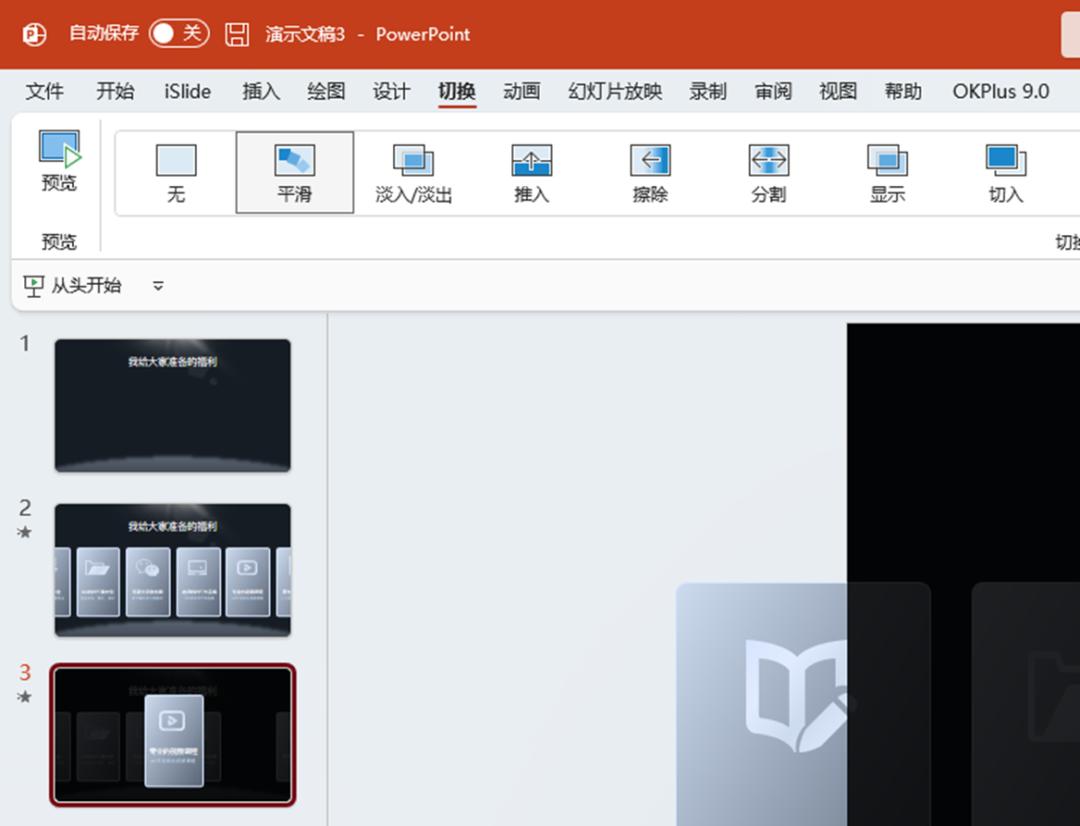Open the 设计 ribbon tab
1080x826 pixels.
pyautogui.click(x=391, y=91)
